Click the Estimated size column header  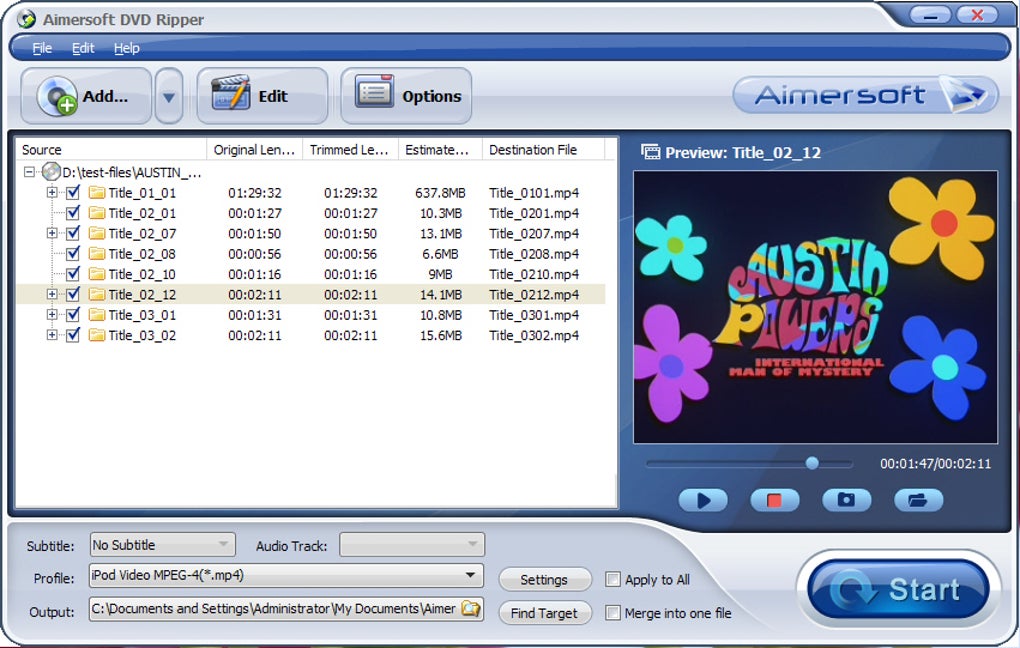pos(440,150)
